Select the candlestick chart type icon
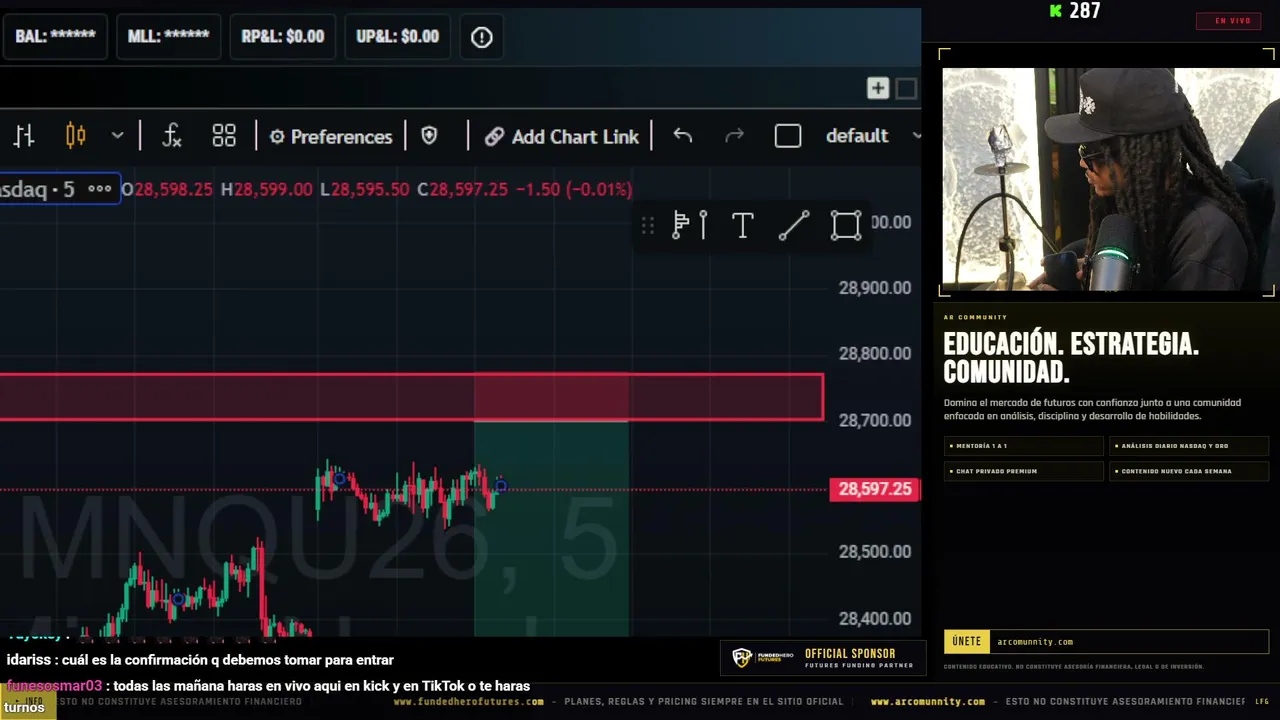This screenshot has width=1280, height=720. click(x=76, y=136)
